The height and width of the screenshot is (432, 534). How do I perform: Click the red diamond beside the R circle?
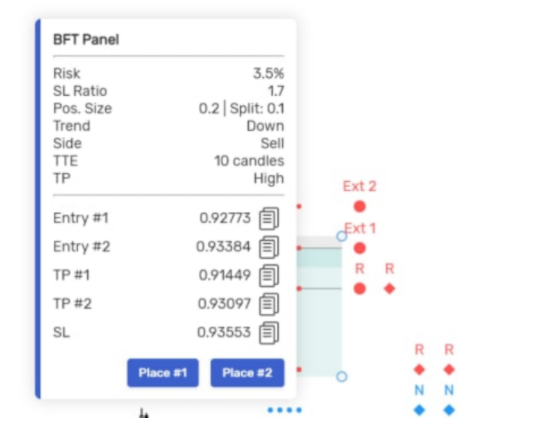pyautogui.click(x=390, y=289)
